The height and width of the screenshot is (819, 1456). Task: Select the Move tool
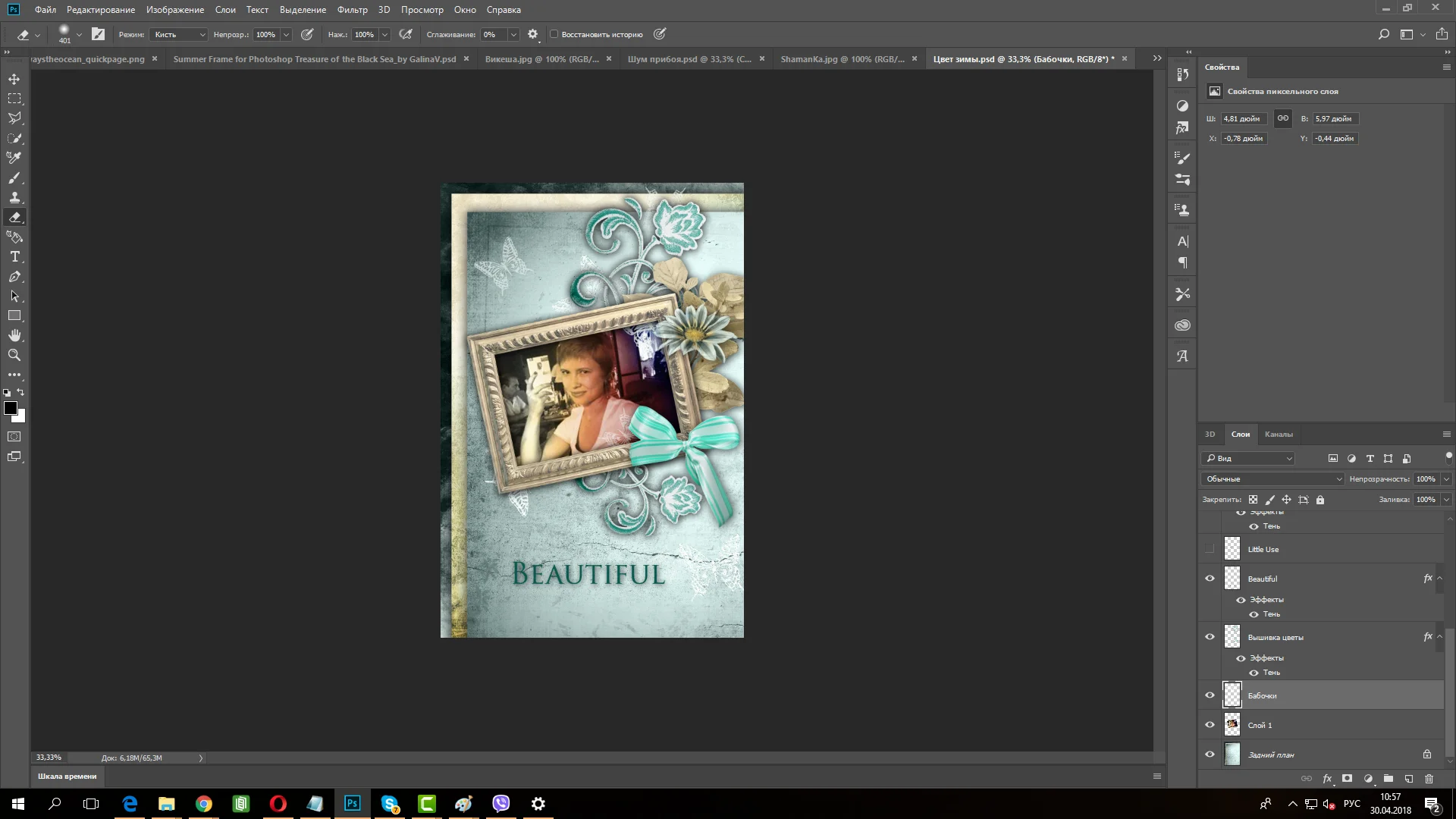pyautogui.click(x=14, y=79)
